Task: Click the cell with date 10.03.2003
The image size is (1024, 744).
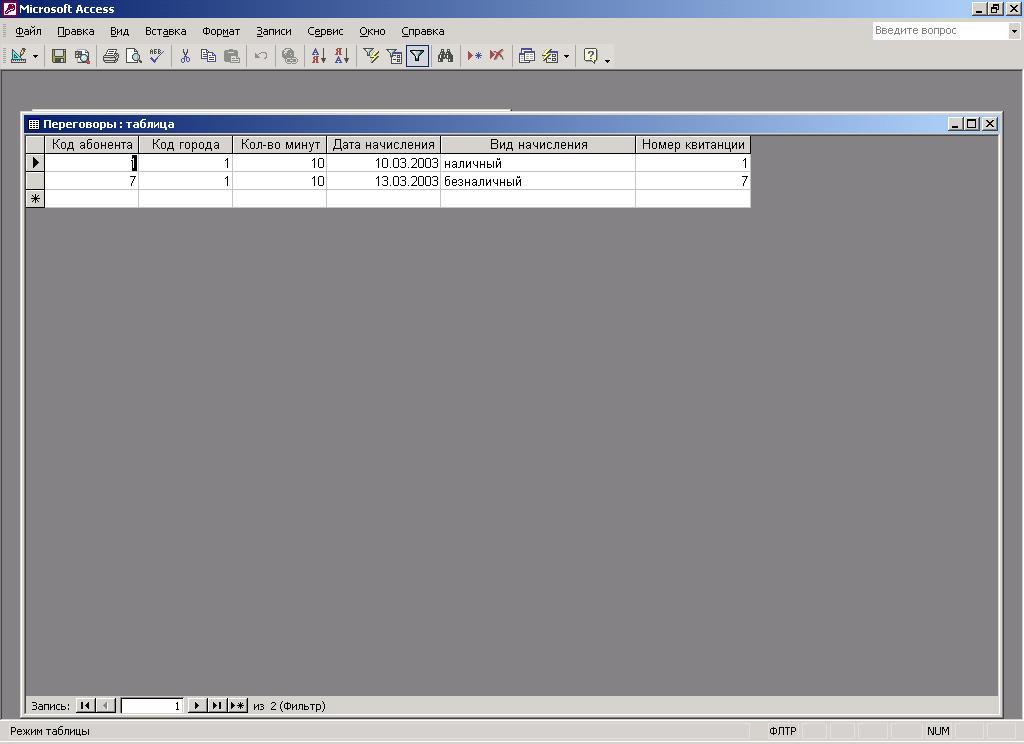Action: (x=384, y=163)
